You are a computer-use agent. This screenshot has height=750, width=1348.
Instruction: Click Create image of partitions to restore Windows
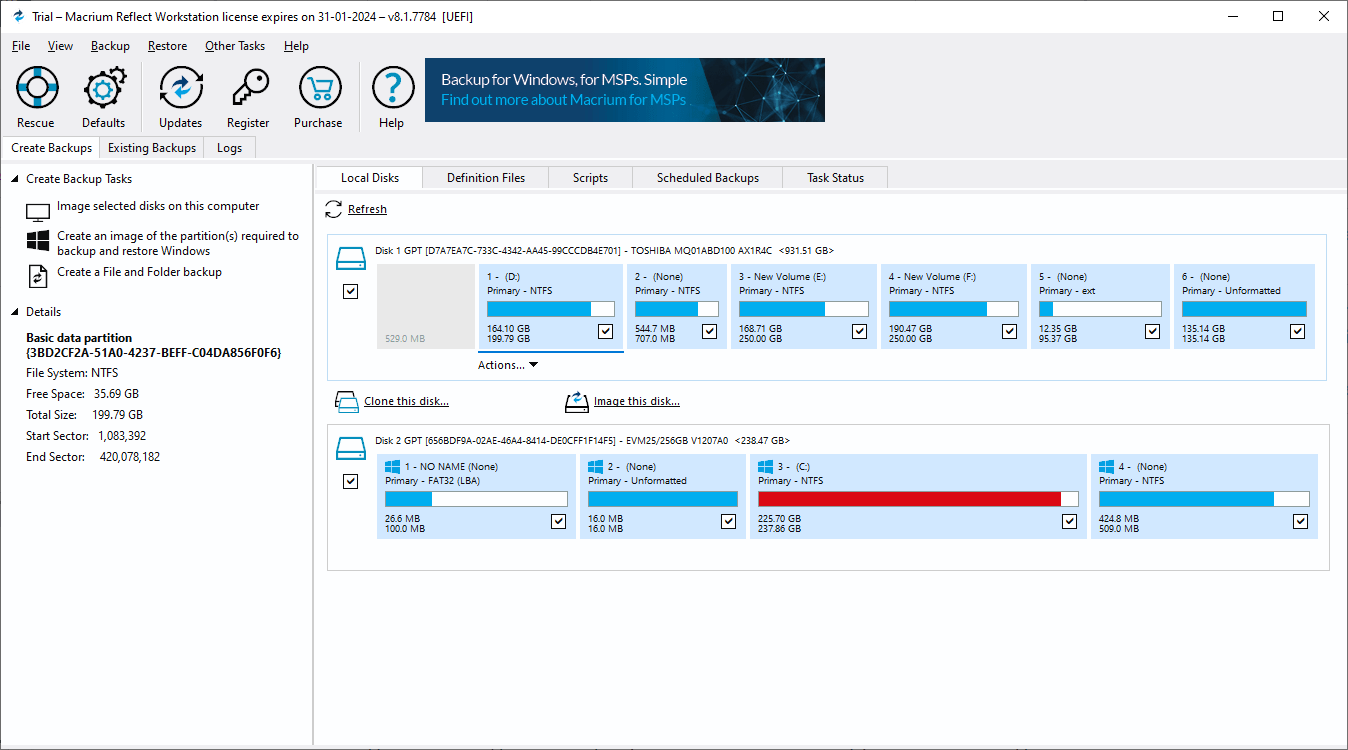click(x=178, y=244)
